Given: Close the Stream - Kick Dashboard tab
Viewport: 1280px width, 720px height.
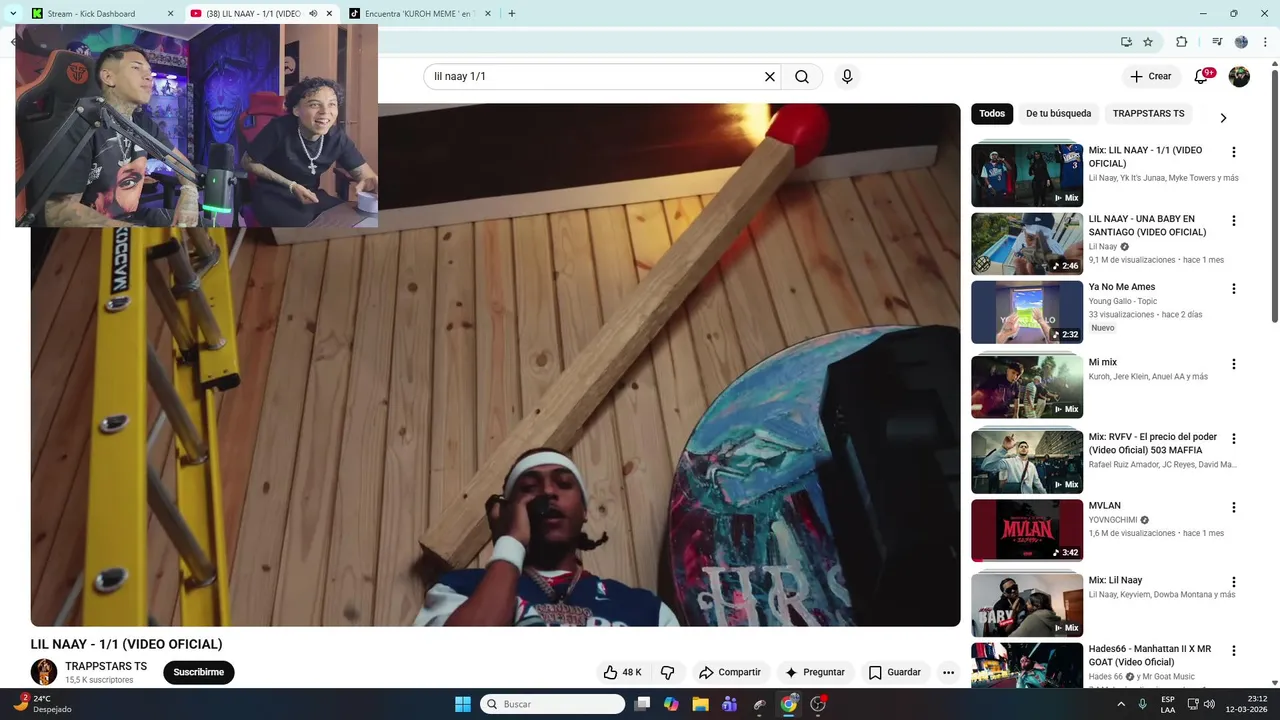Looking at the screenshot, I should (170, 14).
